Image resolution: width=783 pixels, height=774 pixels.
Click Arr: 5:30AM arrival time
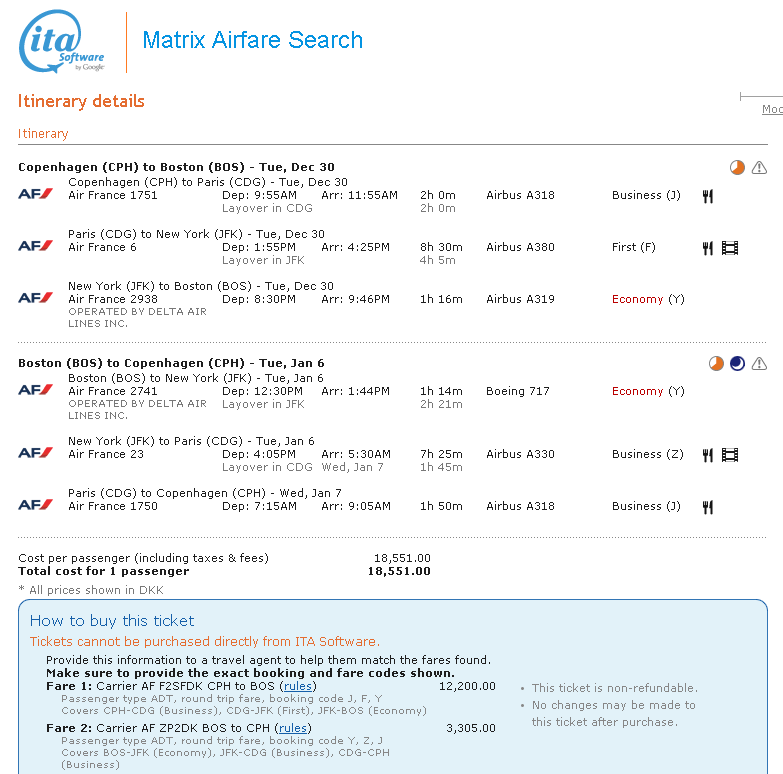pos(356,454)
